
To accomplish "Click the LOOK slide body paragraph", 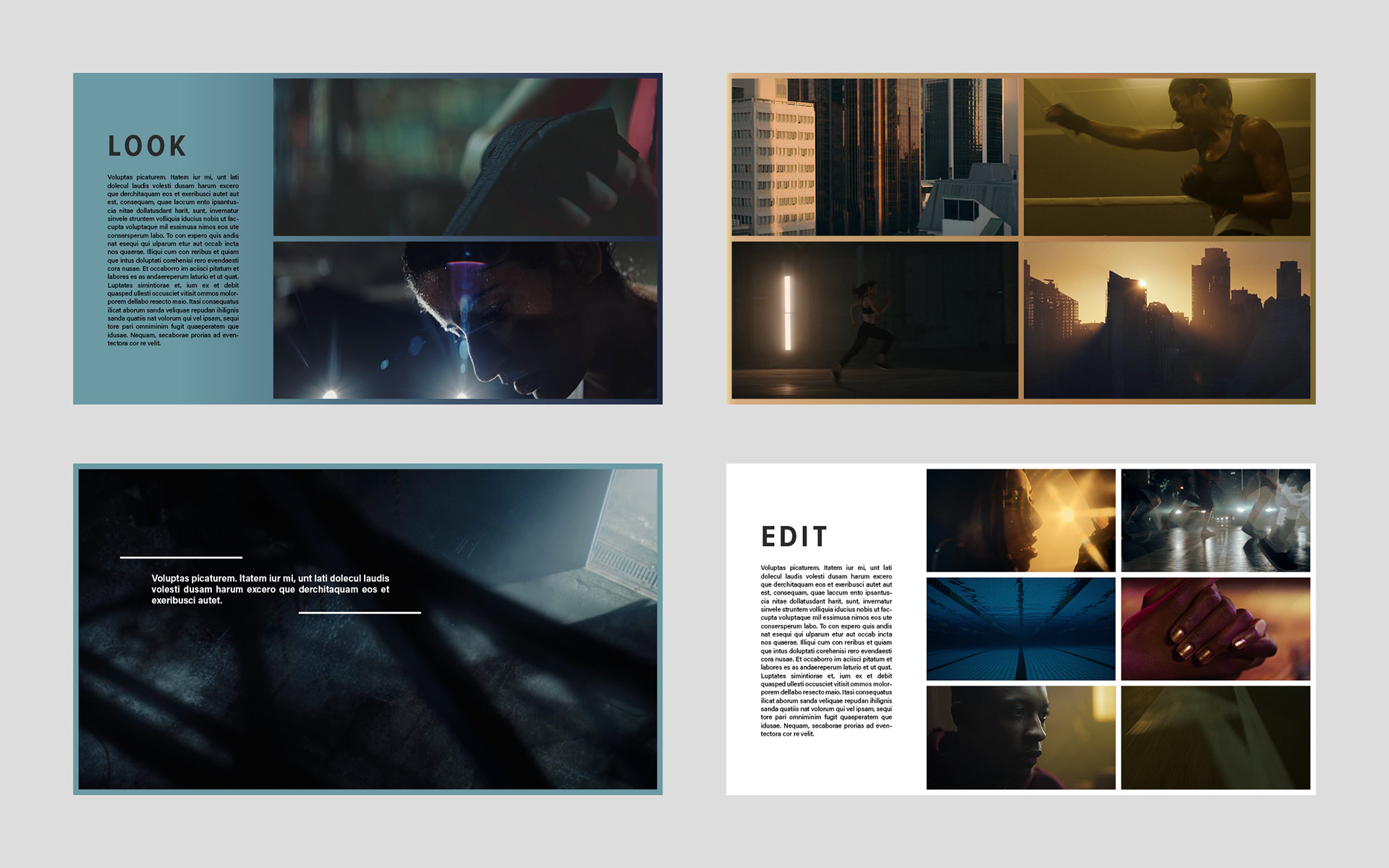I will pos(173,260).
